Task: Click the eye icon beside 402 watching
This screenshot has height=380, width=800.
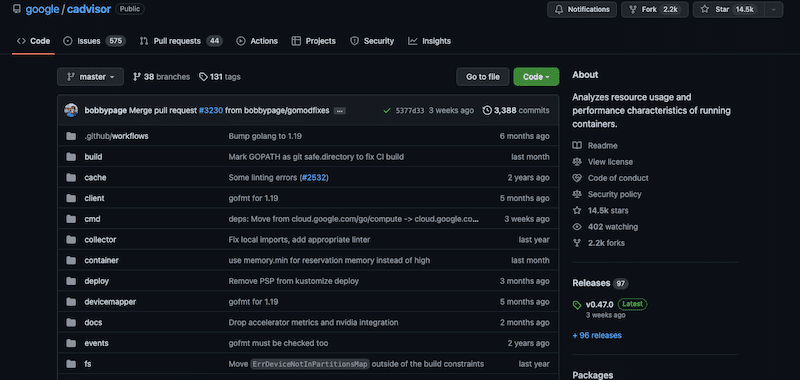Action: click(577, 226)
